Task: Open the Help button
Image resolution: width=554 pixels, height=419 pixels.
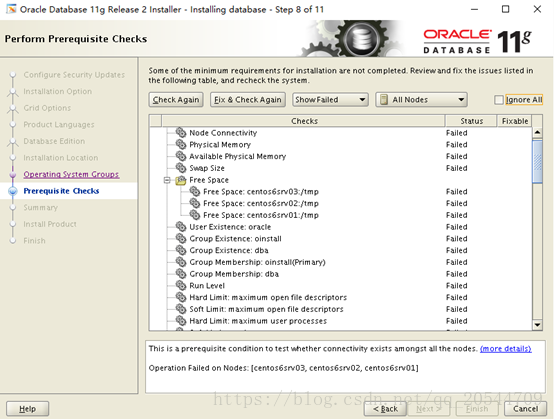Action: pyautogui.click(x=28, y=409)
